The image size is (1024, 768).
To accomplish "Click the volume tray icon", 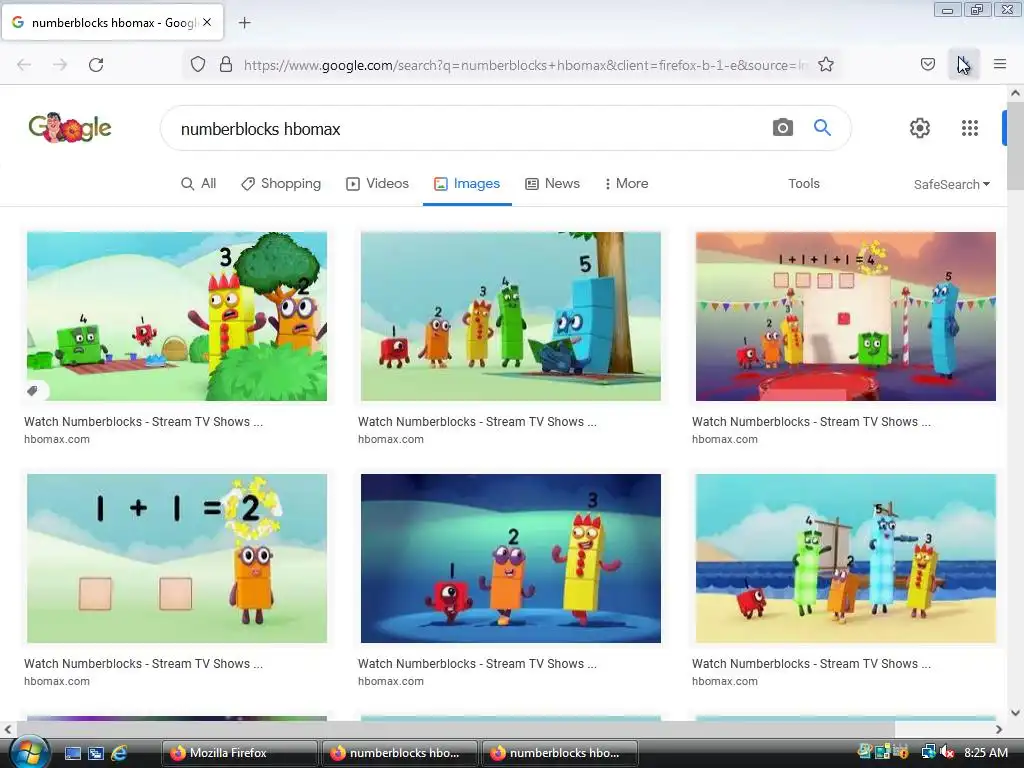I will pos(947,752).
